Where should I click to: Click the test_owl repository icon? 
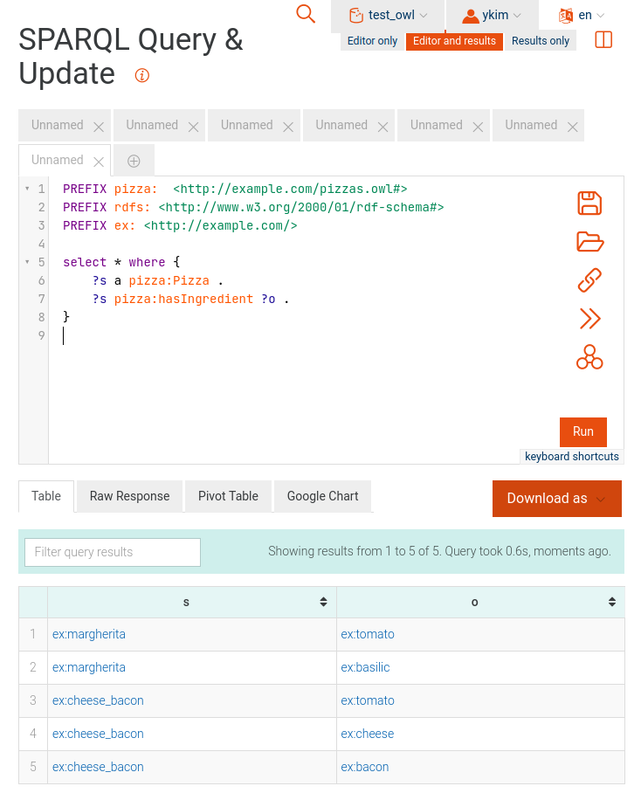tap(356, 15)
